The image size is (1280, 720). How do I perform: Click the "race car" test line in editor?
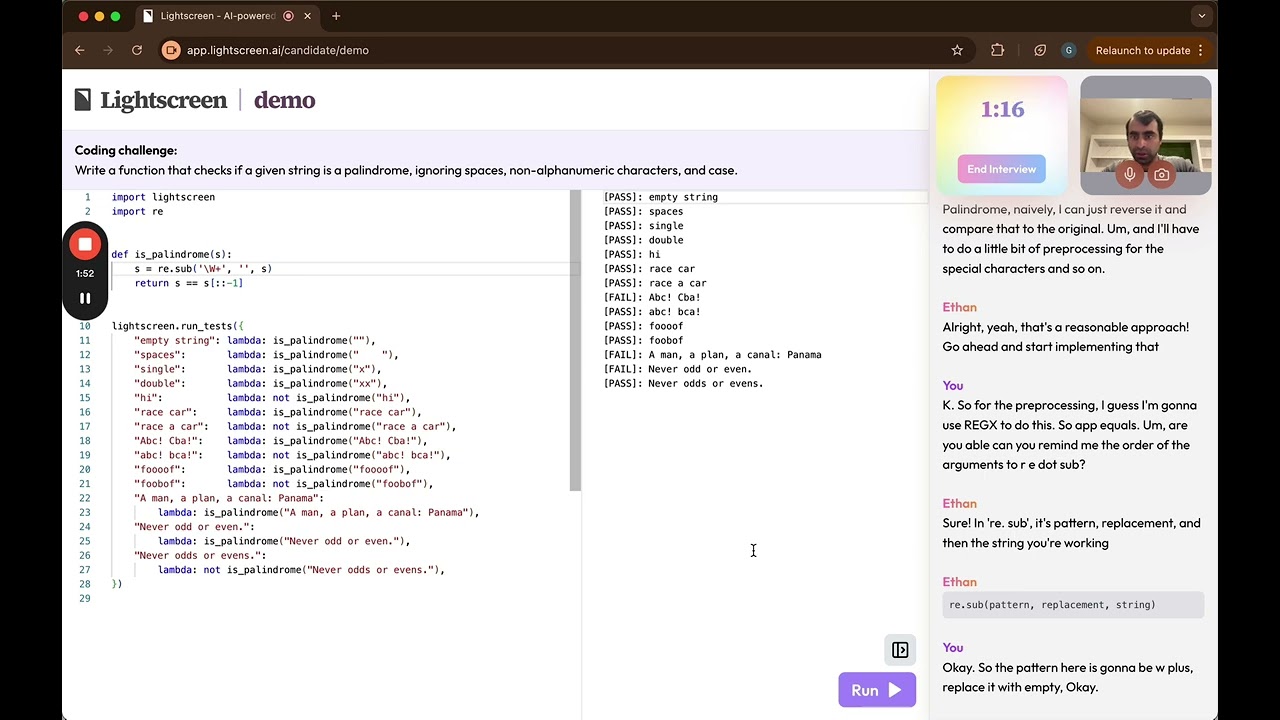click(278, 412)
